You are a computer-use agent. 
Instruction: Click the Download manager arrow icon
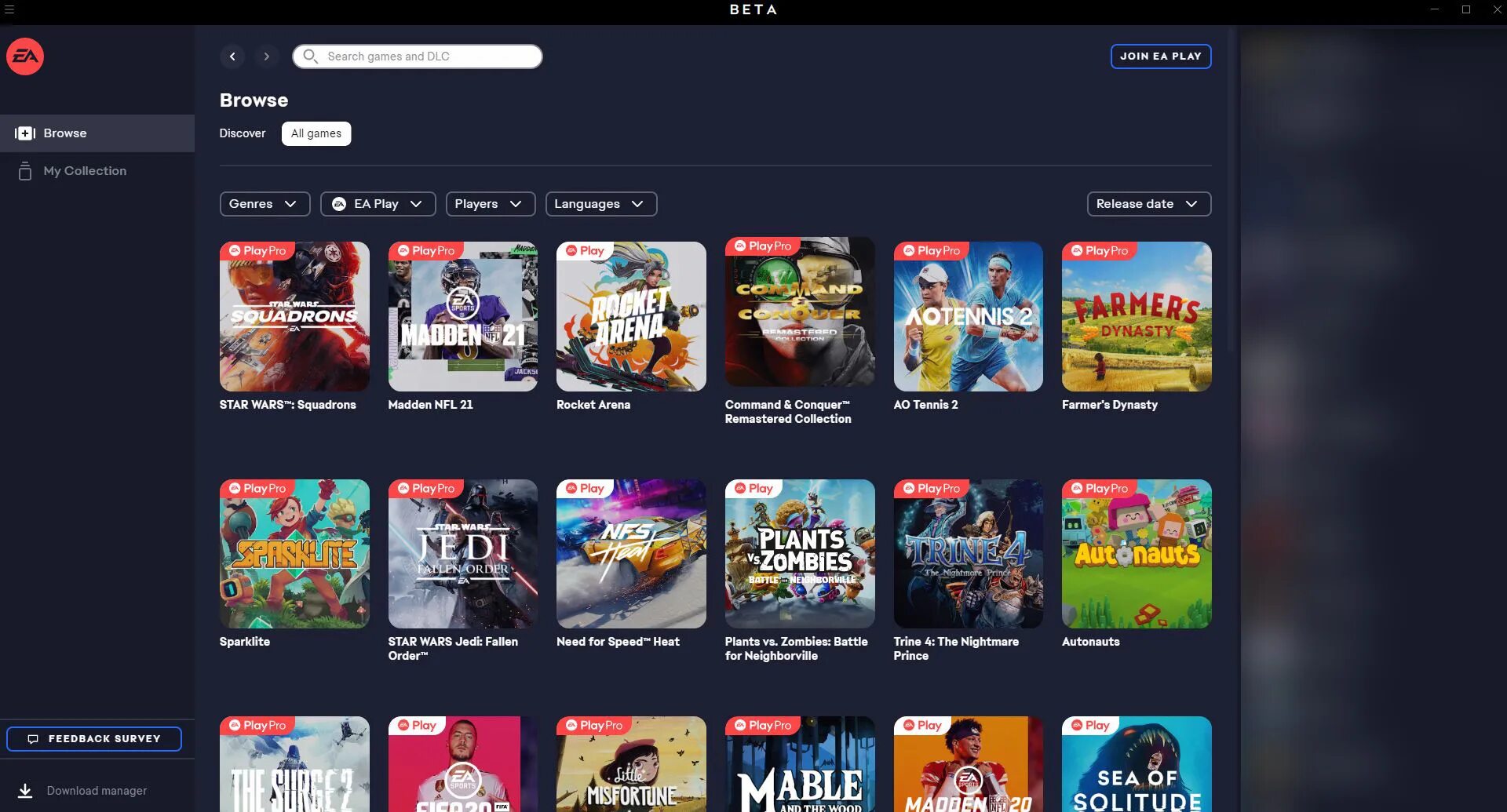tap(25, 791)
